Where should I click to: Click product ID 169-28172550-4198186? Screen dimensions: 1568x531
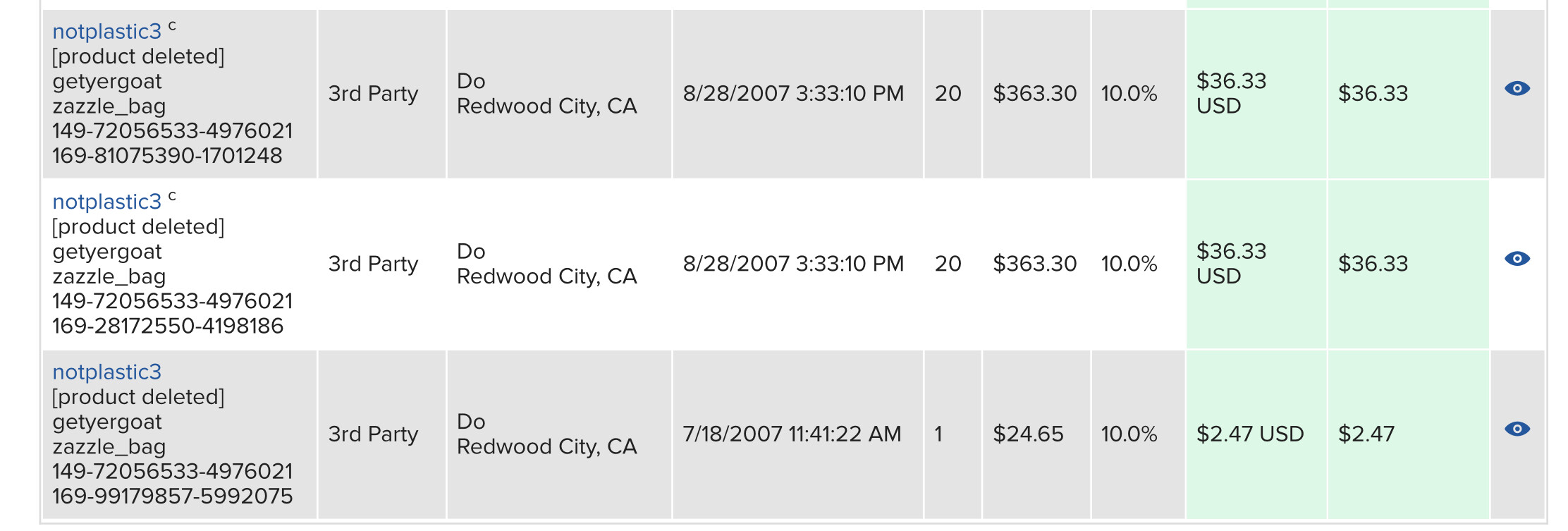(x=168, y=326)
